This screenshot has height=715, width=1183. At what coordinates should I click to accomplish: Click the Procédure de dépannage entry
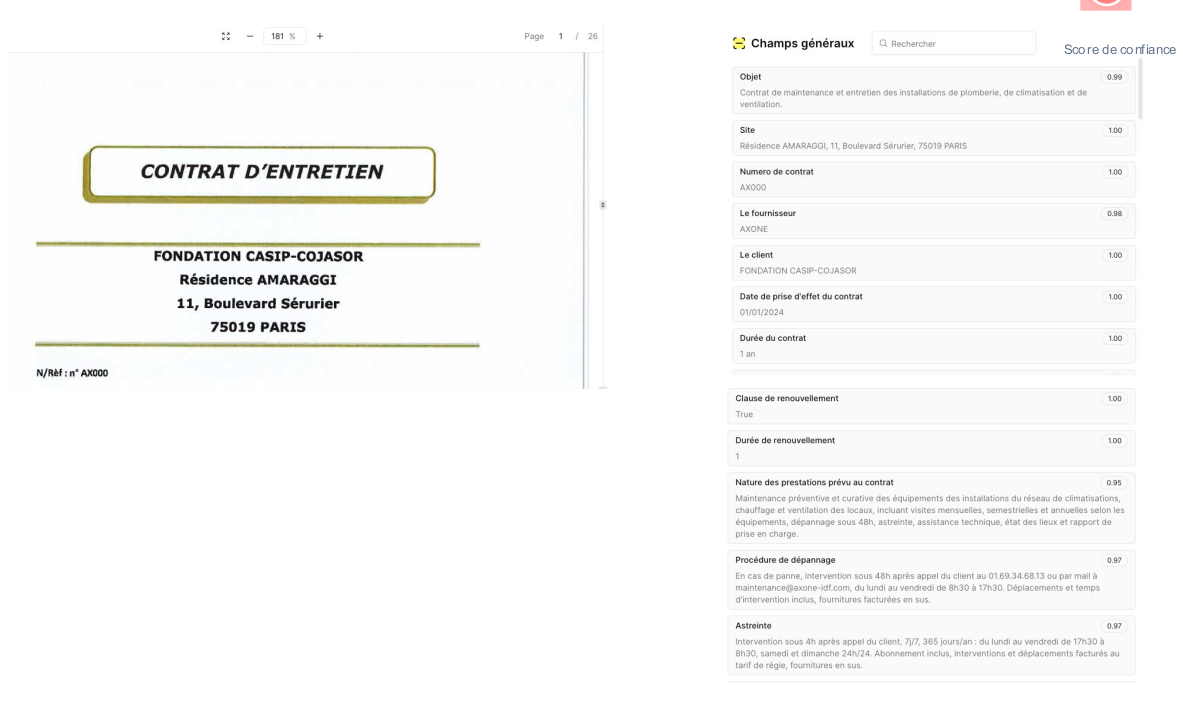pos(930,580)
